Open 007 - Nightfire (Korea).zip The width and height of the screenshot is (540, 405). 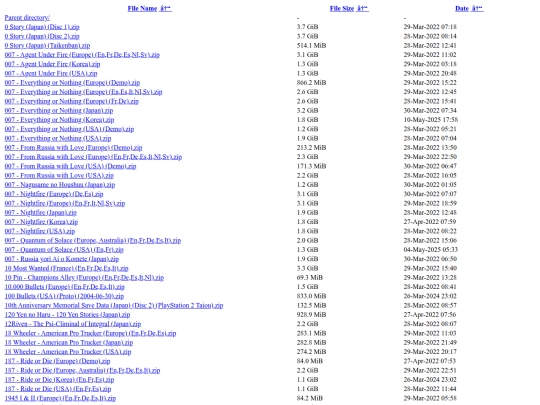point(41,222)
